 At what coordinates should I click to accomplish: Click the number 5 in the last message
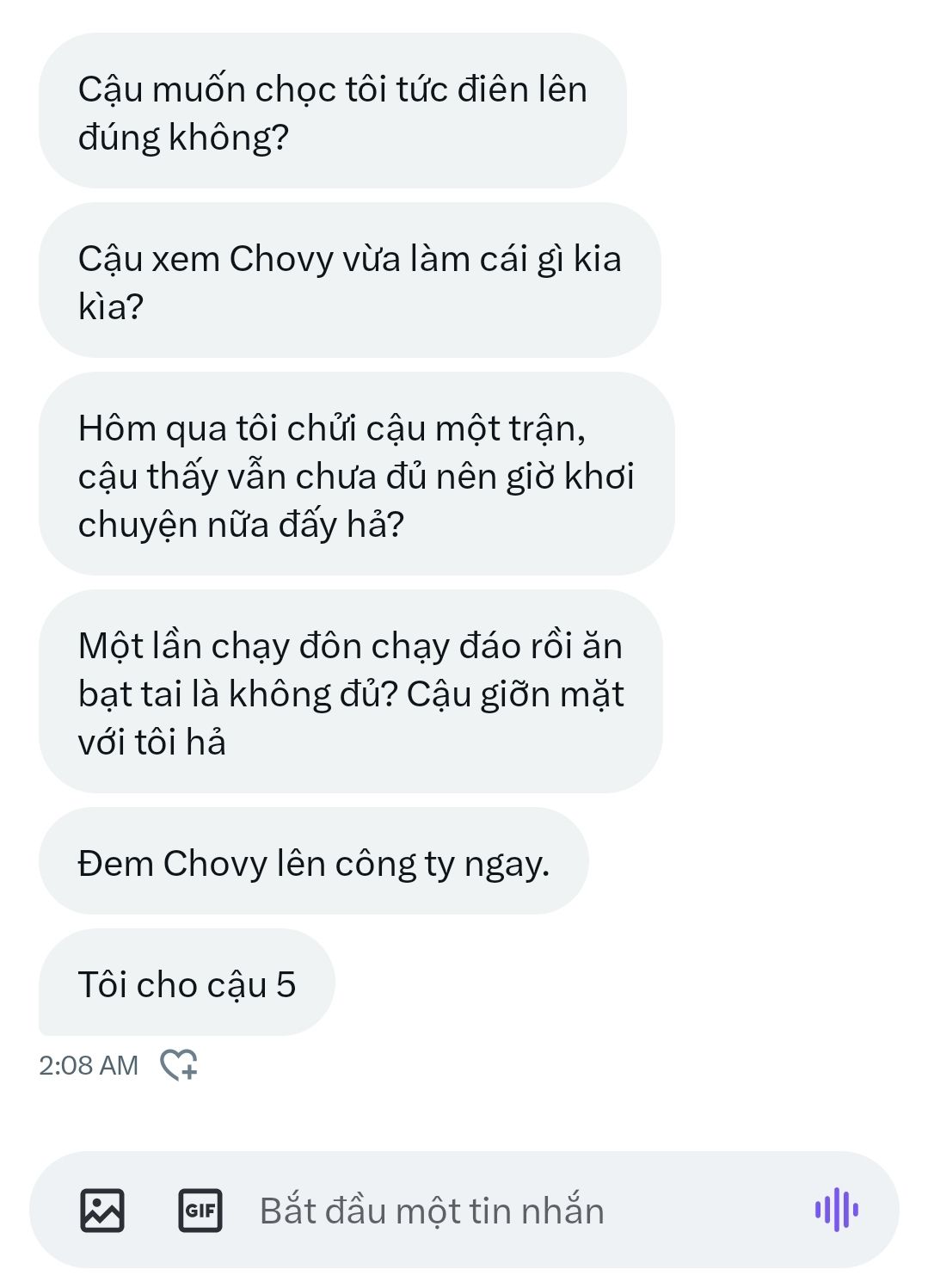(286, 984)
